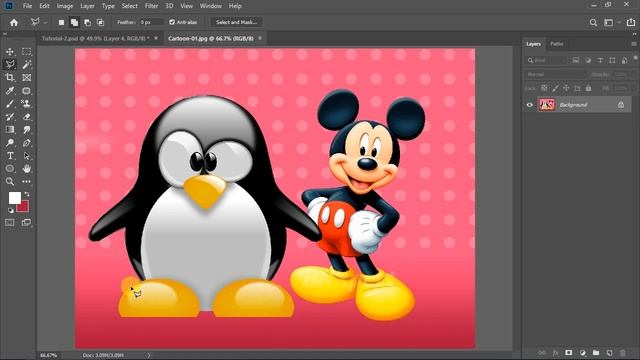The image size is (640, 360).
Task: Select the Pen tool
Action: (x=27, y=143)
